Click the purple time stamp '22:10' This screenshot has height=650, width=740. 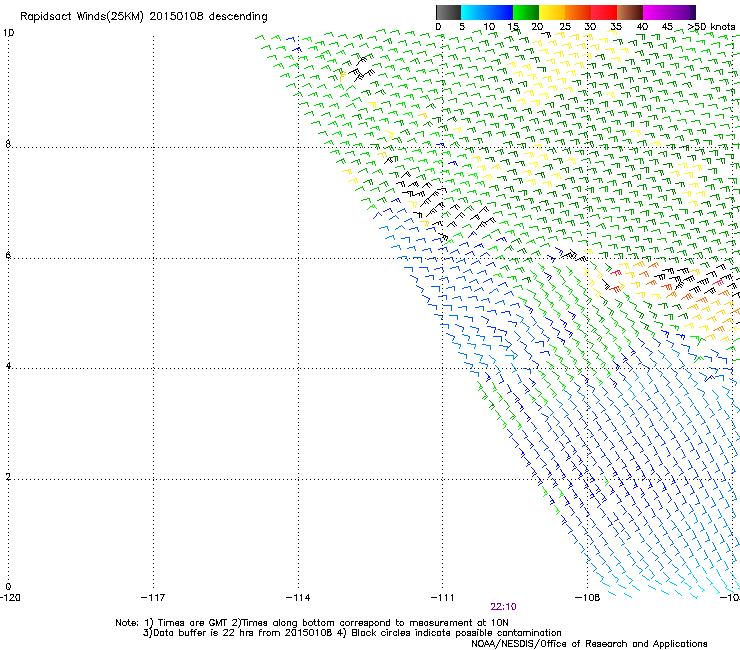coord(503,607)
